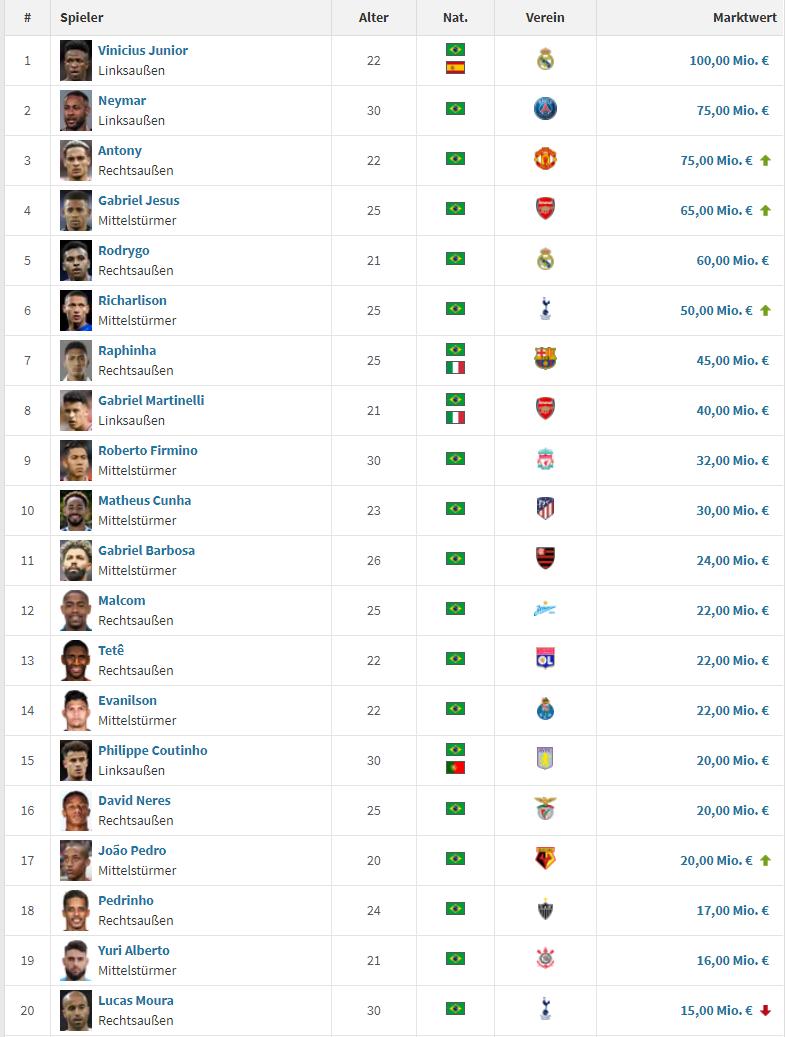Viewport: 785px width, 1037px height.
Task: Open the Manchester United crest in Antony's row
Action: pyautogui.click(x=545, y=160)
